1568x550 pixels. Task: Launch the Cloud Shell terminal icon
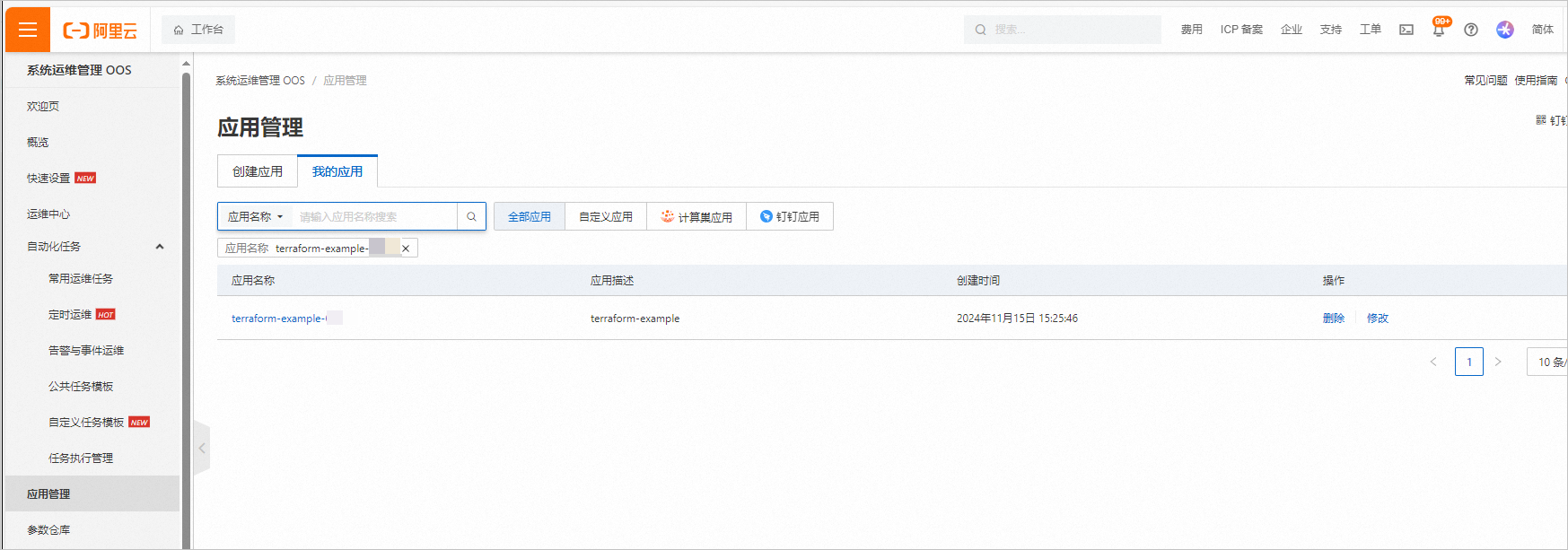click(x=1406, y=30)
